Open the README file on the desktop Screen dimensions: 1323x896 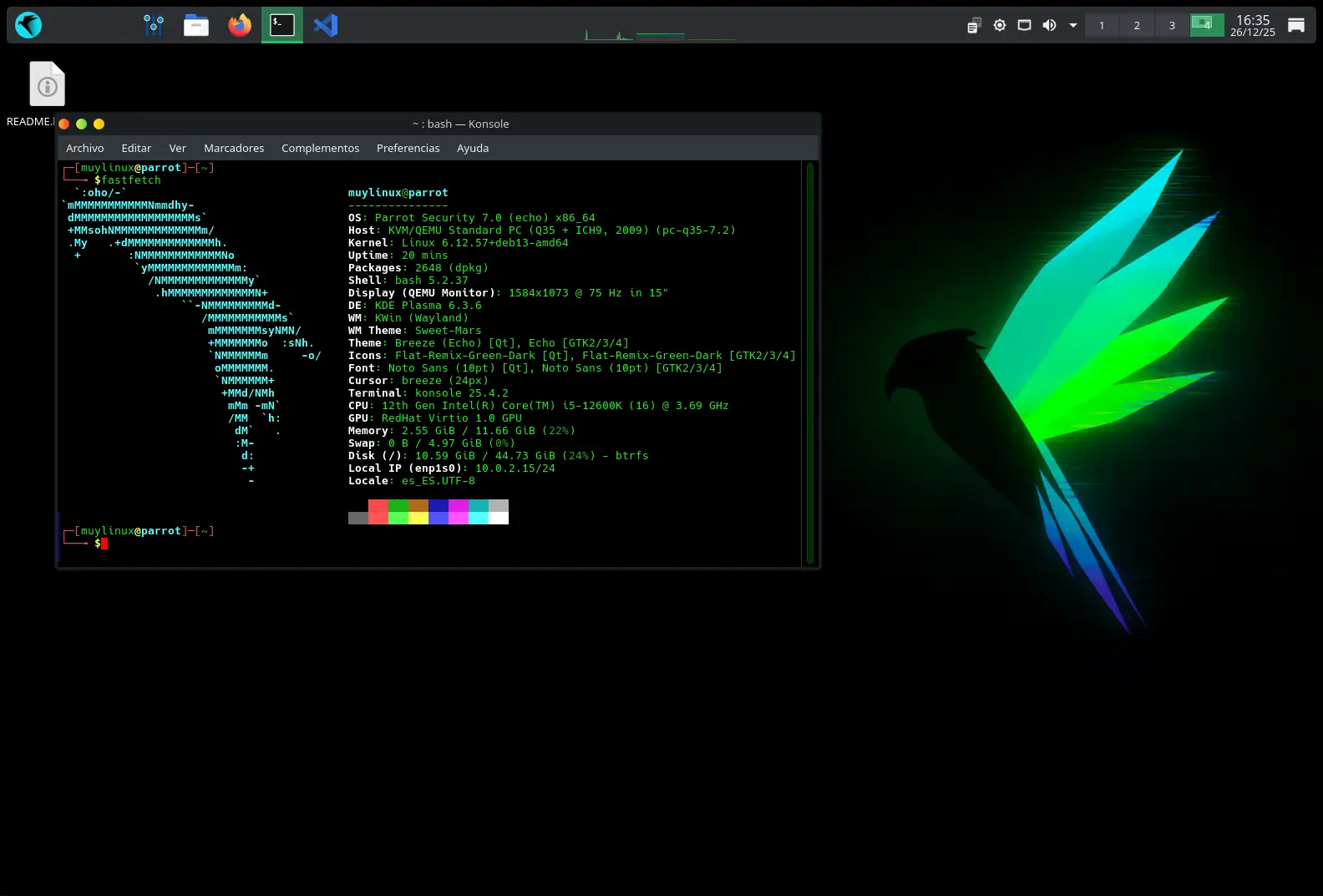47,84
